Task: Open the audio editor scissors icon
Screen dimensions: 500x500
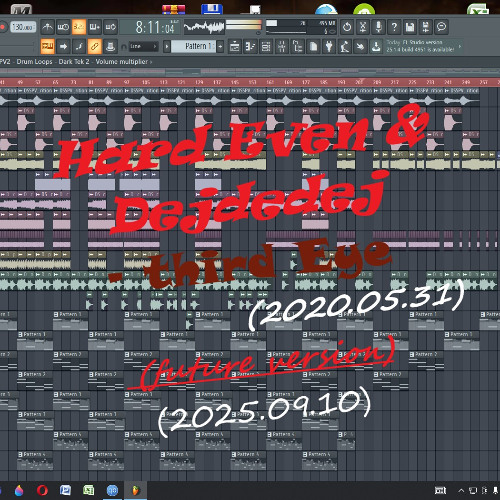Action: point(363,27)
